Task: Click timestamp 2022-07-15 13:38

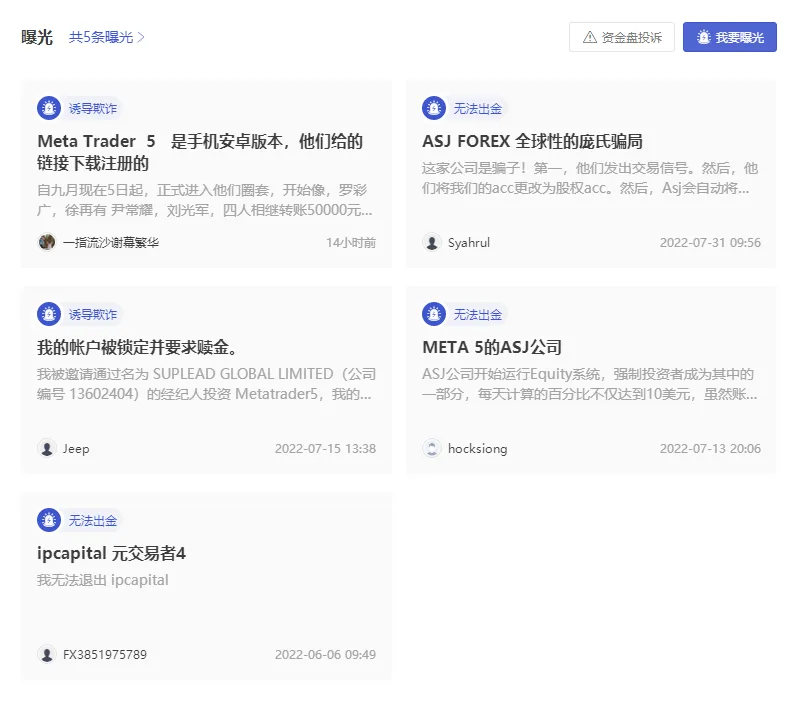Action: [x=325, y=449]
